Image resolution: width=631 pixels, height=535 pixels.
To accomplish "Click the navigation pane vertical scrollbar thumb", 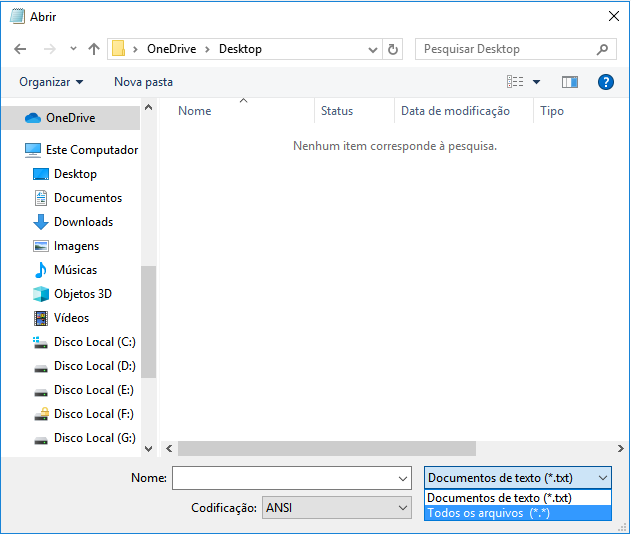I will (x=148, y=322).
